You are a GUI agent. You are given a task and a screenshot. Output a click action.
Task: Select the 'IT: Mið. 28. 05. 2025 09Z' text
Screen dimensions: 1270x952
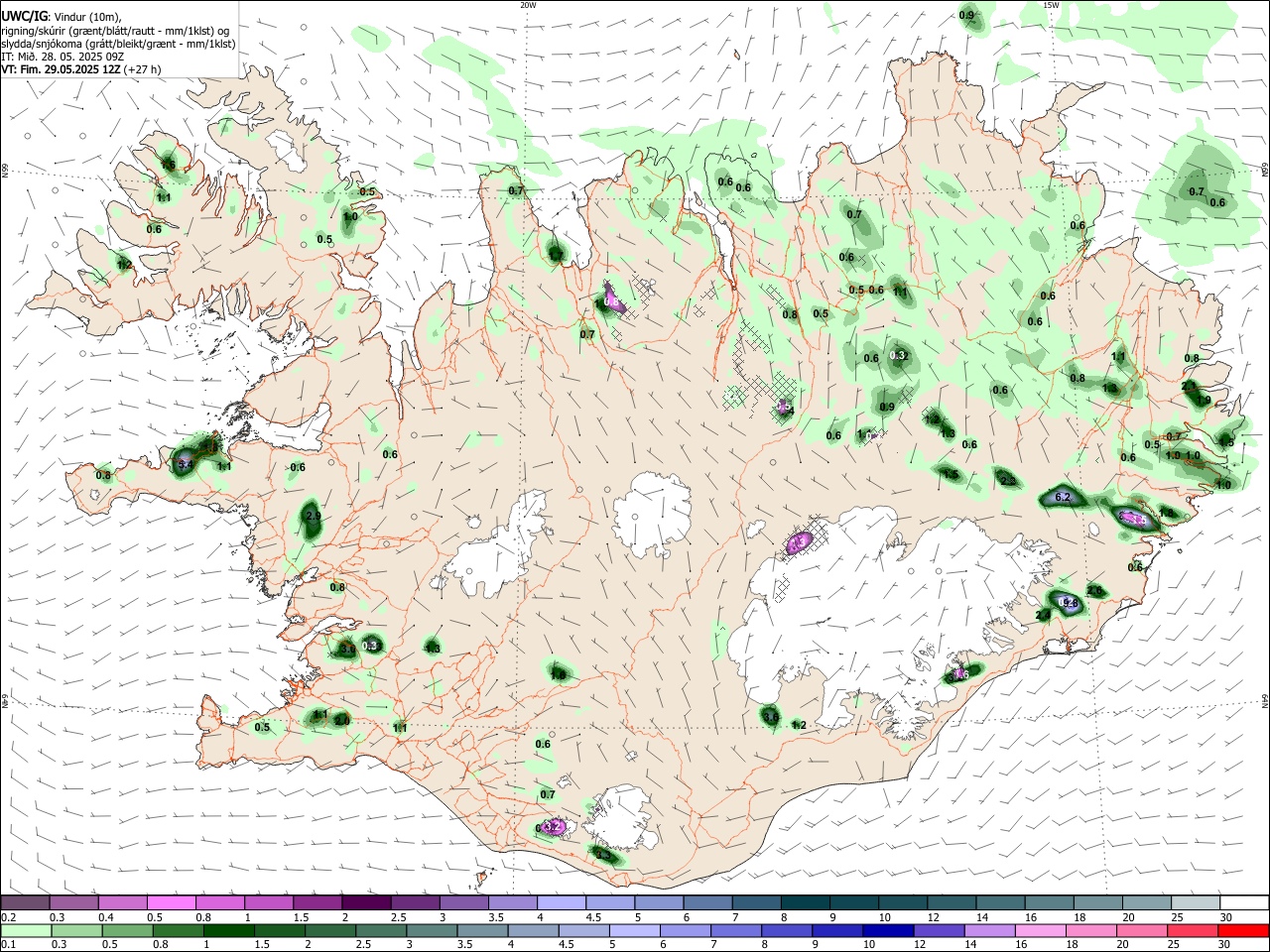[63, 57]
